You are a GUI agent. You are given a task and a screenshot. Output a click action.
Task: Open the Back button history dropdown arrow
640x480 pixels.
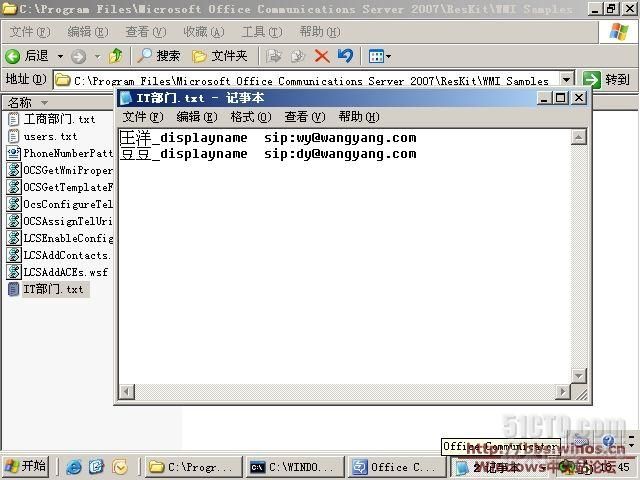[60, 56]
